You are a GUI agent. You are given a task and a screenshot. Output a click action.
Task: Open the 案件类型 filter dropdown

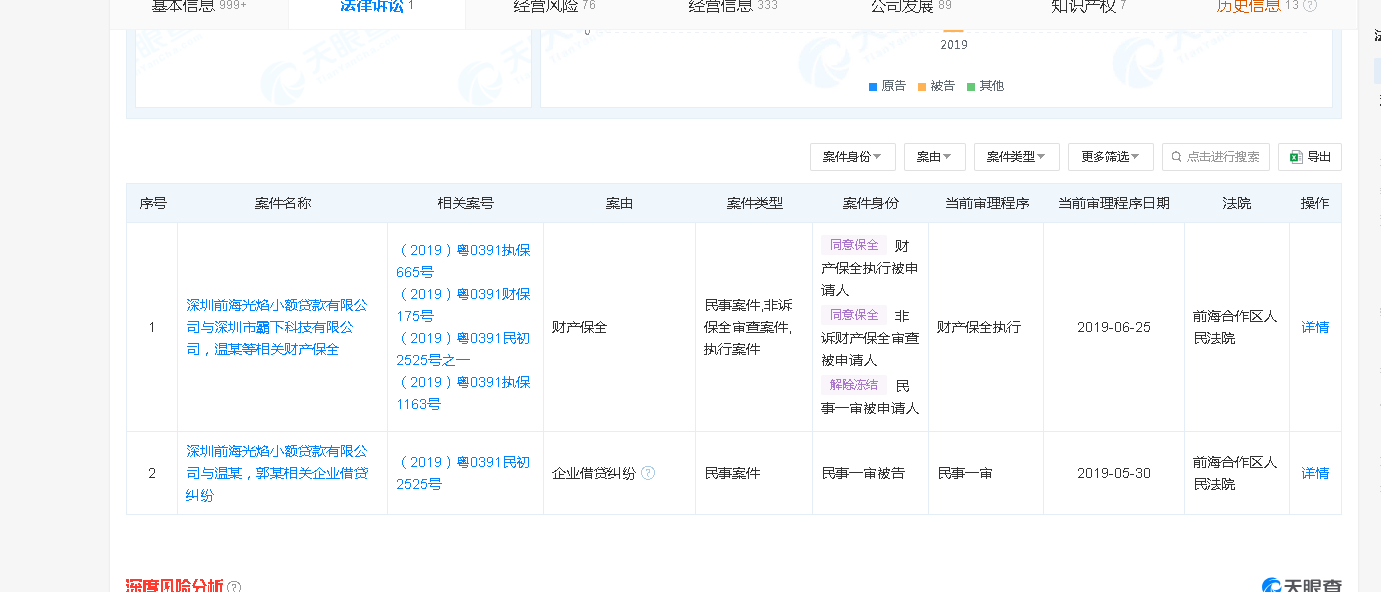tap(1016, 157)
